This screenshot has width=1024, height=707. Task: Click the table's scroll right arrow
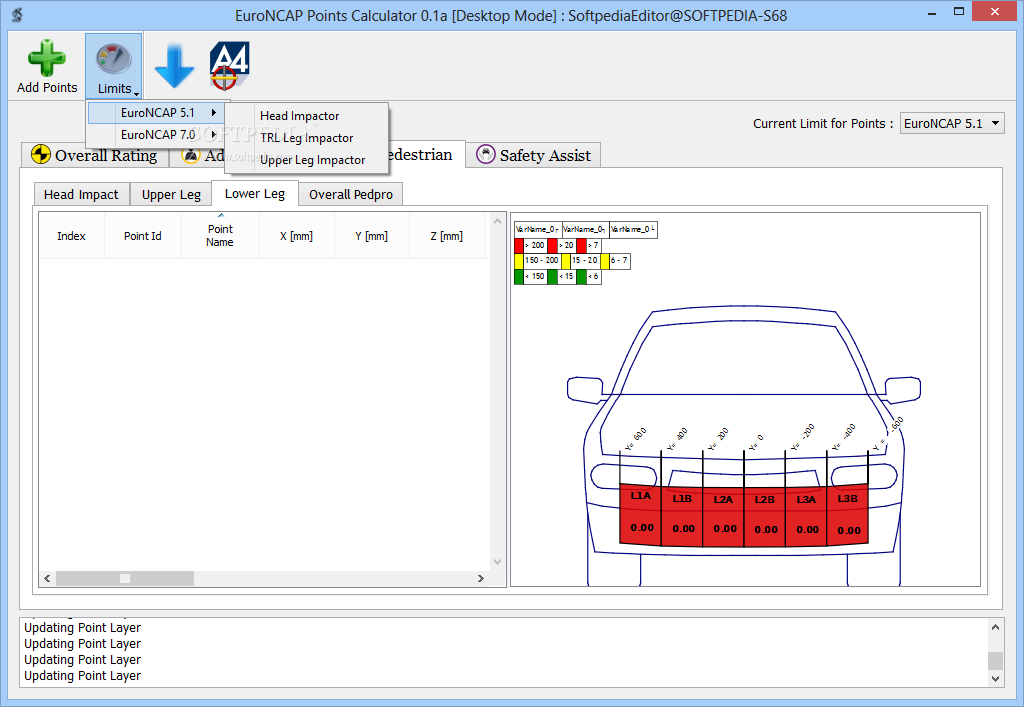coord(481,578)
